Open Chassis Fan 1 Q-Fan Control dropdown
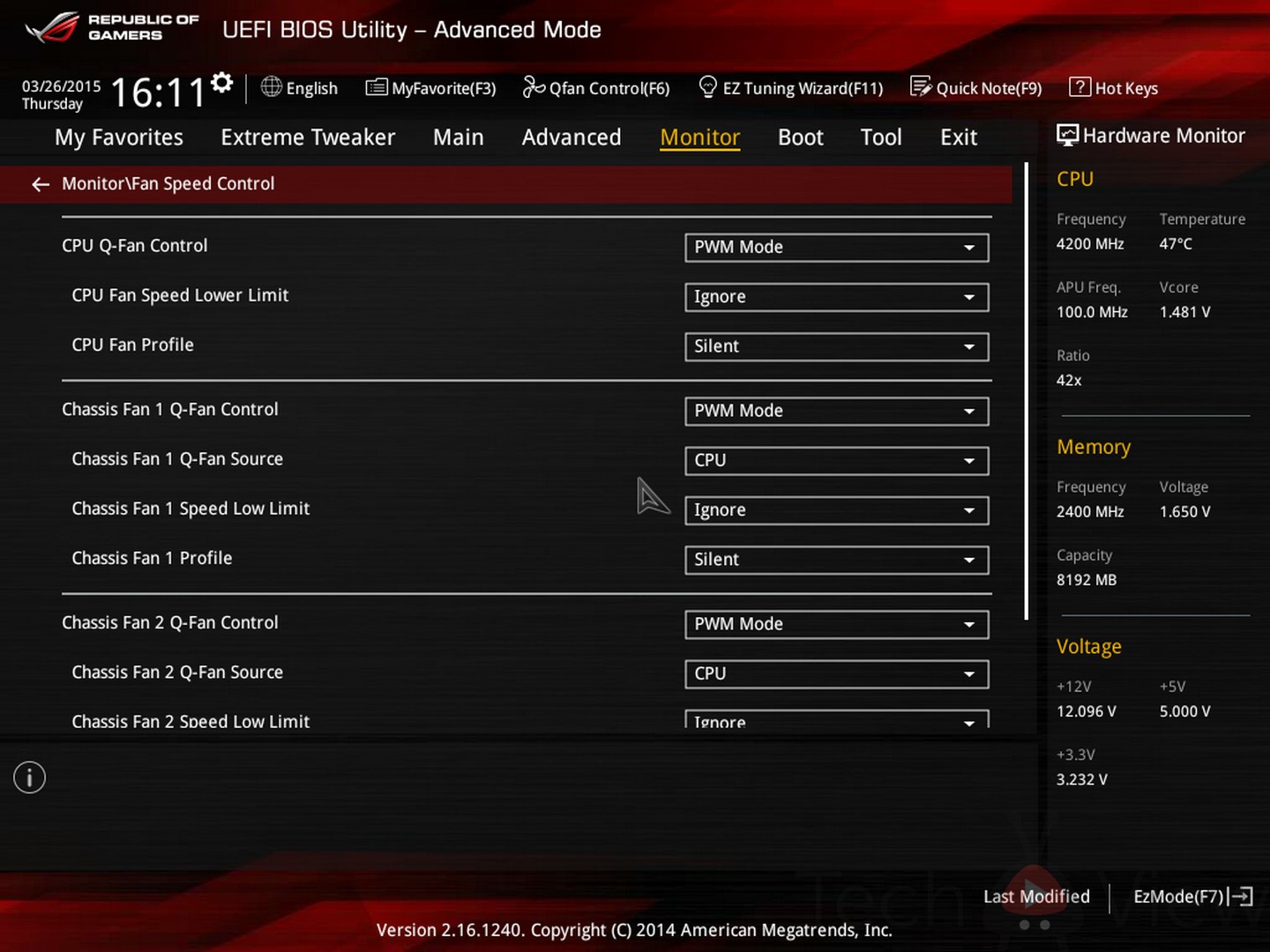 [x=836, y=411]
